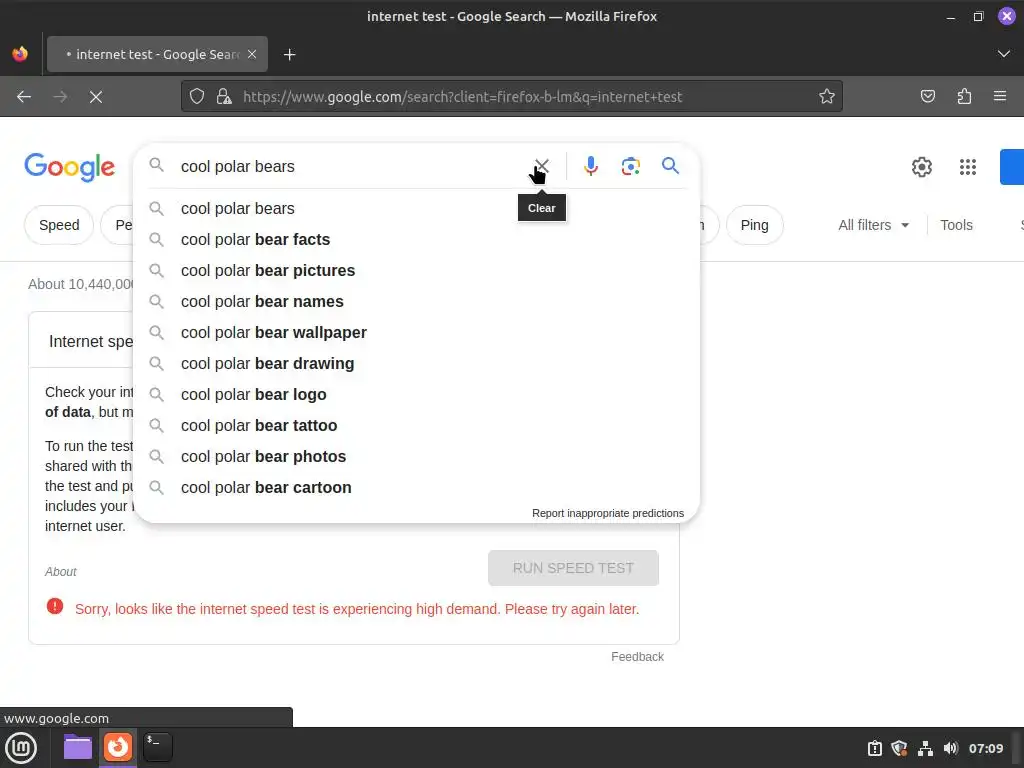The width and height of the screenshot is (1024, 768).
Task: Switch to Firefox in the taskbar
Action: [118, 747]
